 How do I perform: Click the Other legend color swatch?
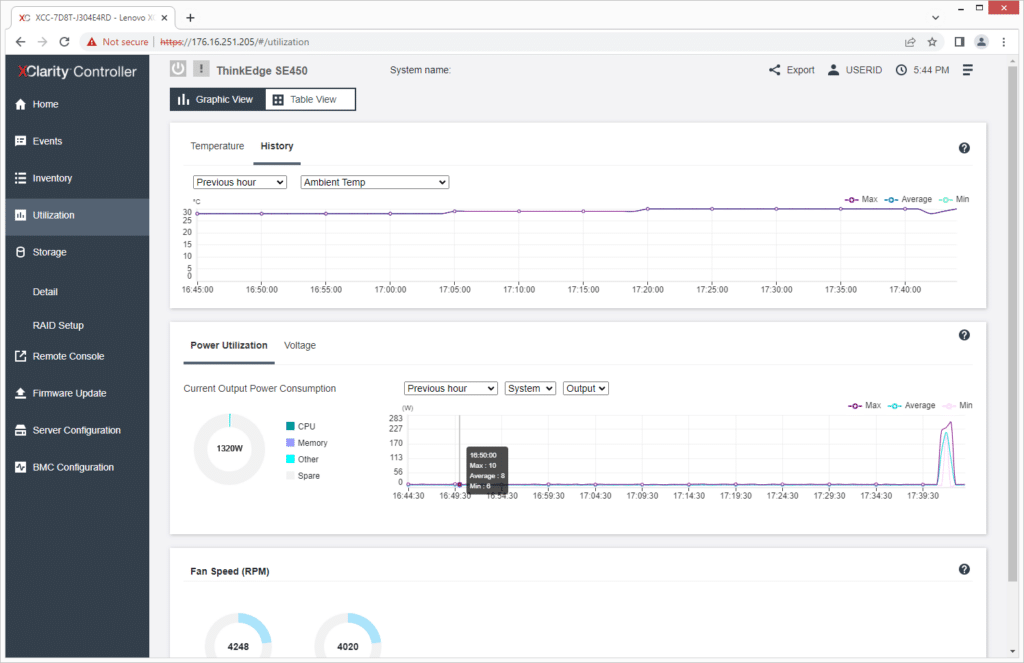coord(290,459)
